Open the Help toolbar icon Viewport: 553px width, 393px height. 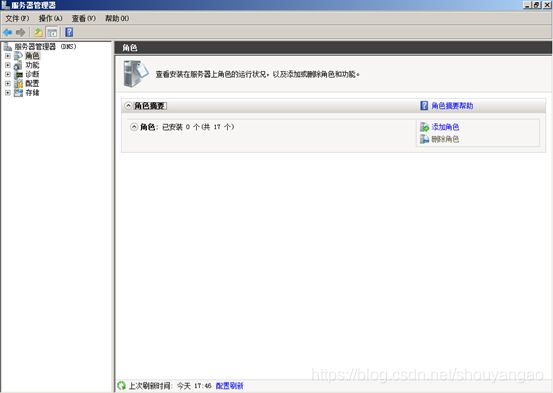(x=69, y=32)
